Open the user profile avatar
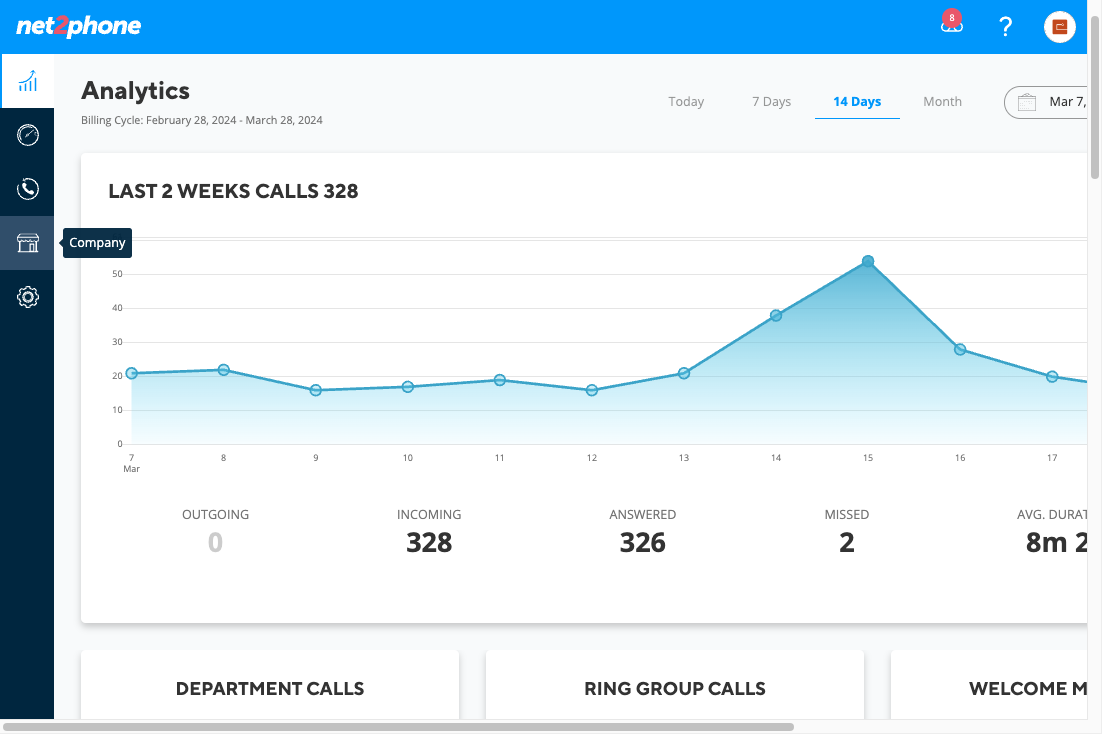The width and height of the screenshot is (1102, 734). point(1060,27)
